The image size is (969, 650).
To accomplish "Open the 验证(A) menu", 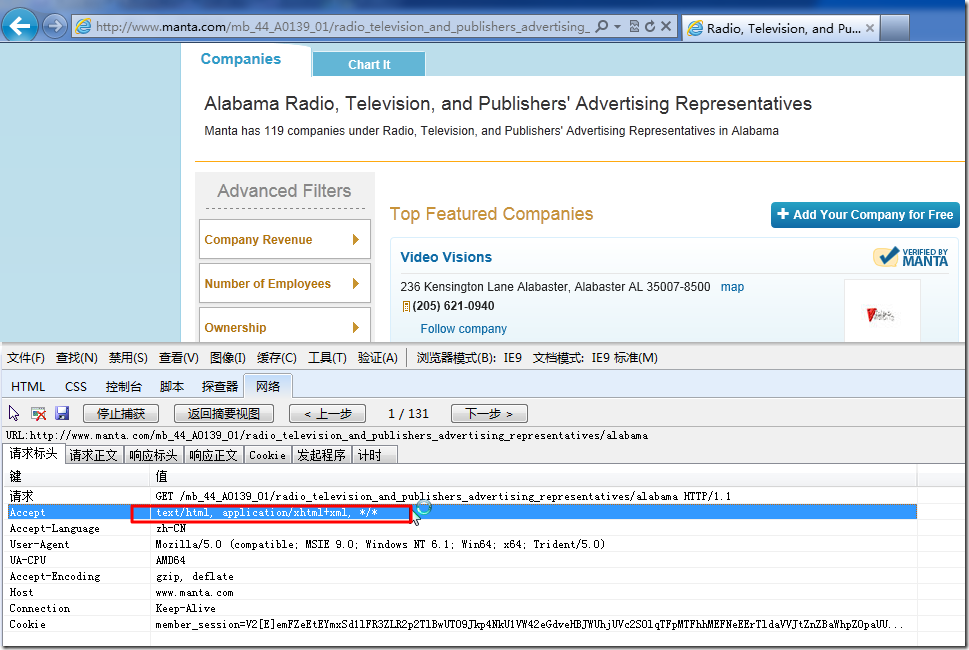I will (x=377, y=358).
